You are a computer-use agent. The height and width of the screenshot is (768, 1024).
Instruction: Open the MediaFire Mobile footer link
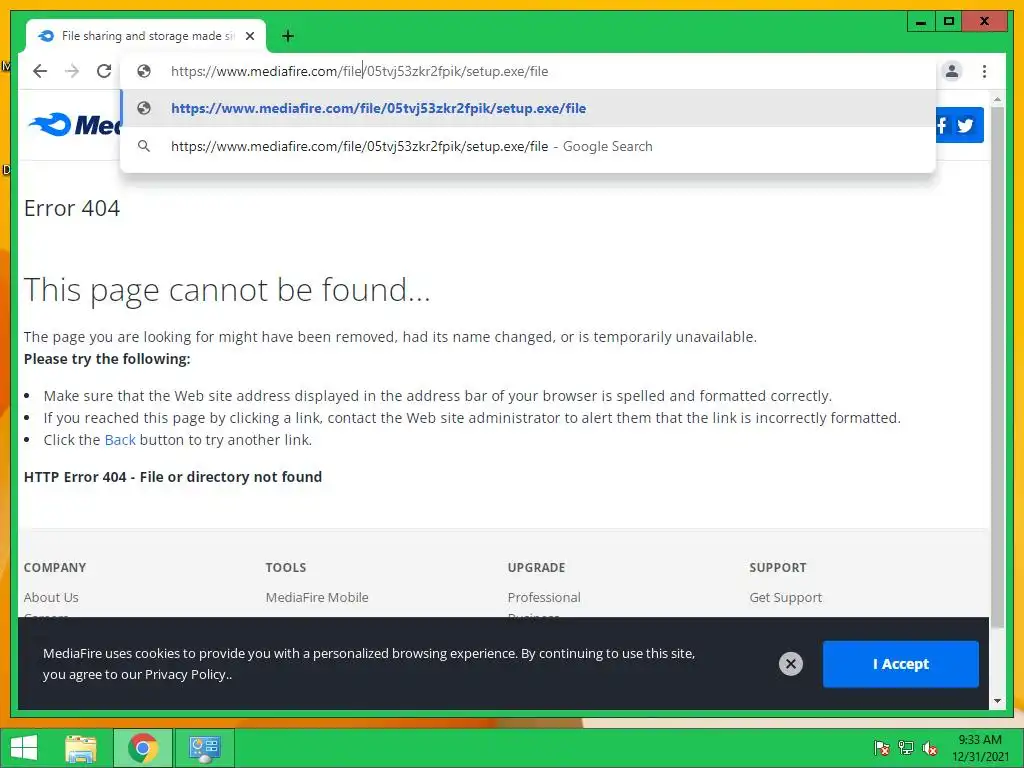[317, 597]
